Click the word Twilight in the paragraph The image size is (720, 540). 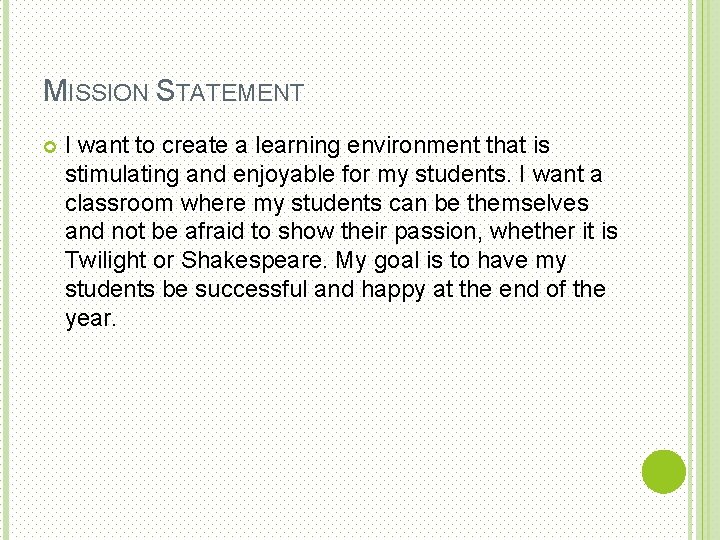tap(105, 261)
